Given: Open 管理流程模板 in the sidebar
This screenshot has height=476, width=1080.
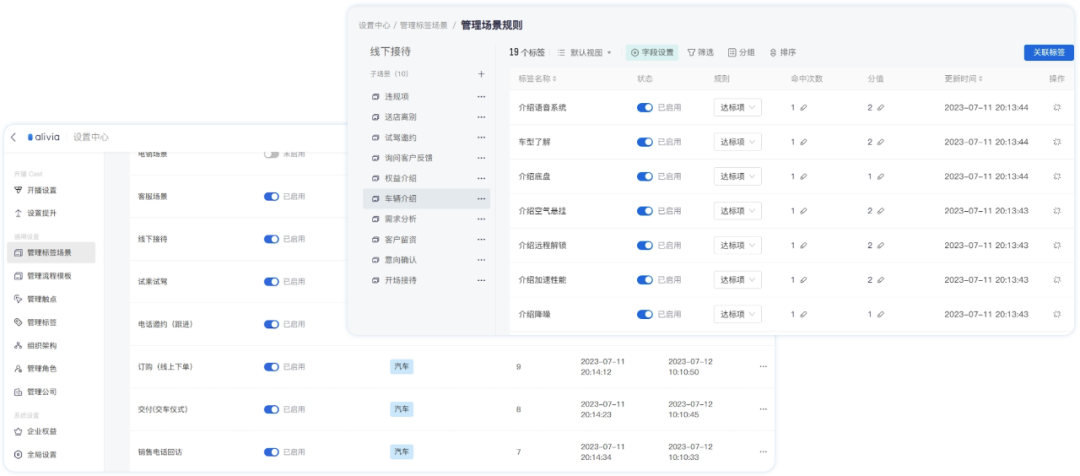Looking at the screenshot, I should tap(43, 276).
